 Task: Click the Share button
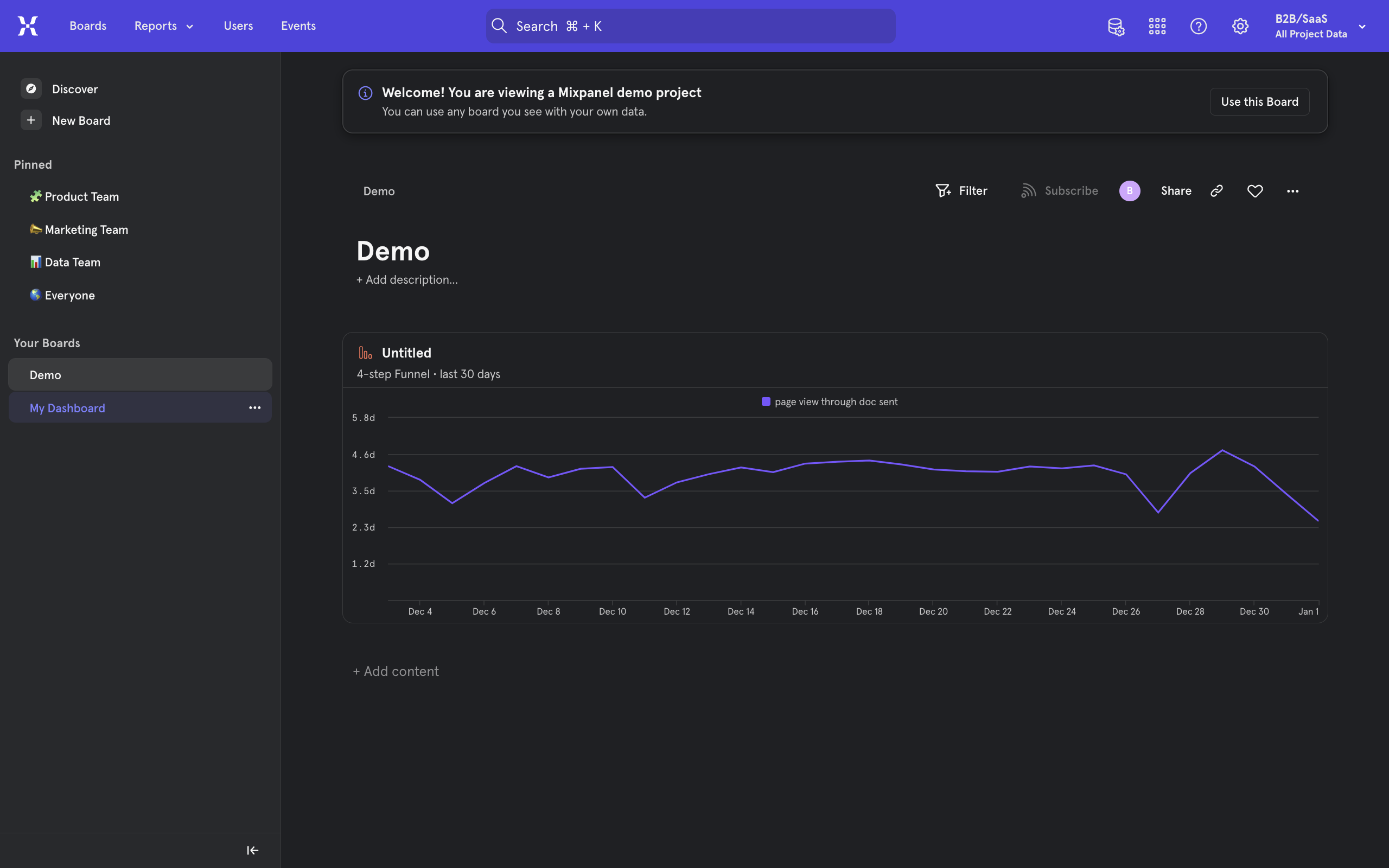click(x=1176, y=191)
